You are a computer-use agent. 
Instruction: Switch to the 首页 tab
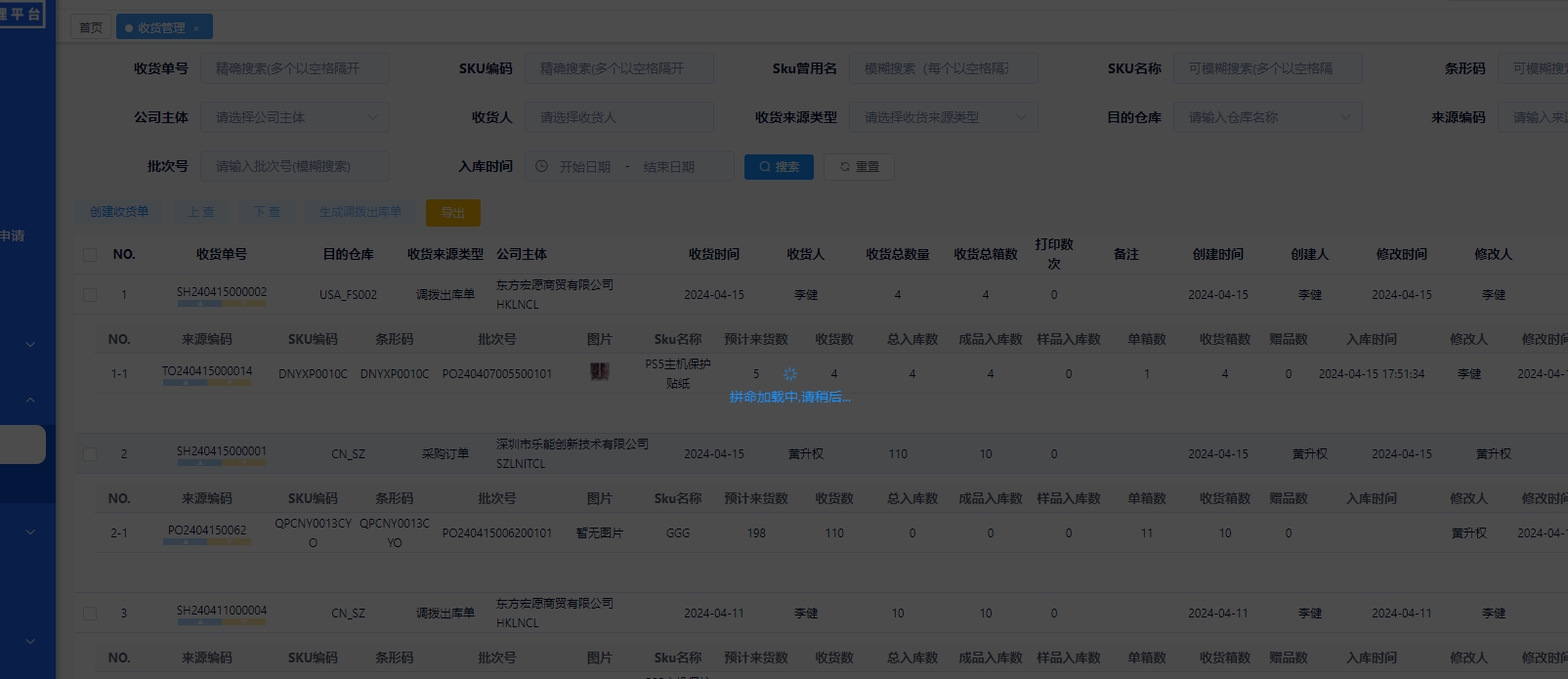click(x=90, y=27)
